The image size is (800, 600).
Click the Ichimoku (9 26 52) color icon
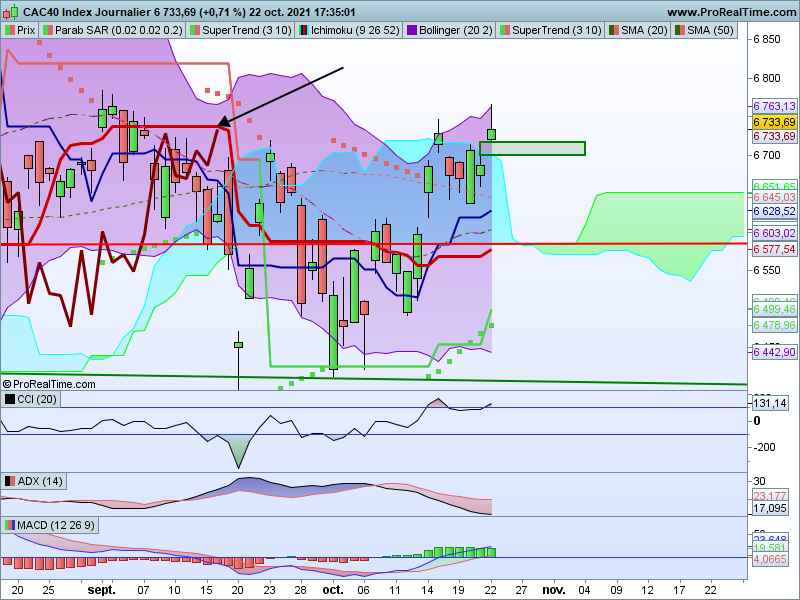[304, 31]
